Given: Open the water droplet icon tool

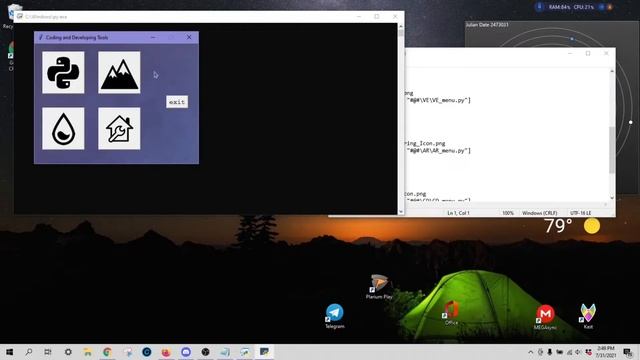Looking at the screenshot, I should pyautogui.click(x=63, y=129).
